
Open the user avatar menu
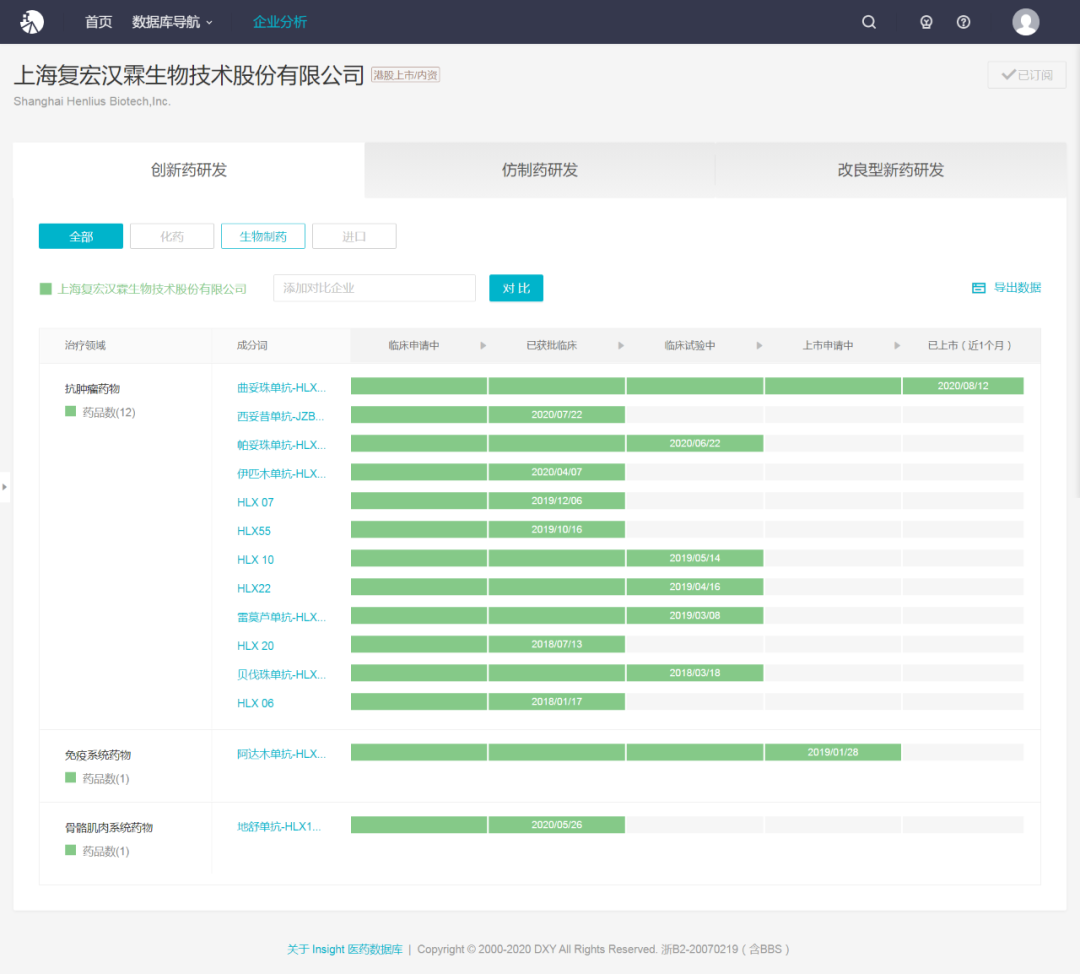tap(1026, 22)
